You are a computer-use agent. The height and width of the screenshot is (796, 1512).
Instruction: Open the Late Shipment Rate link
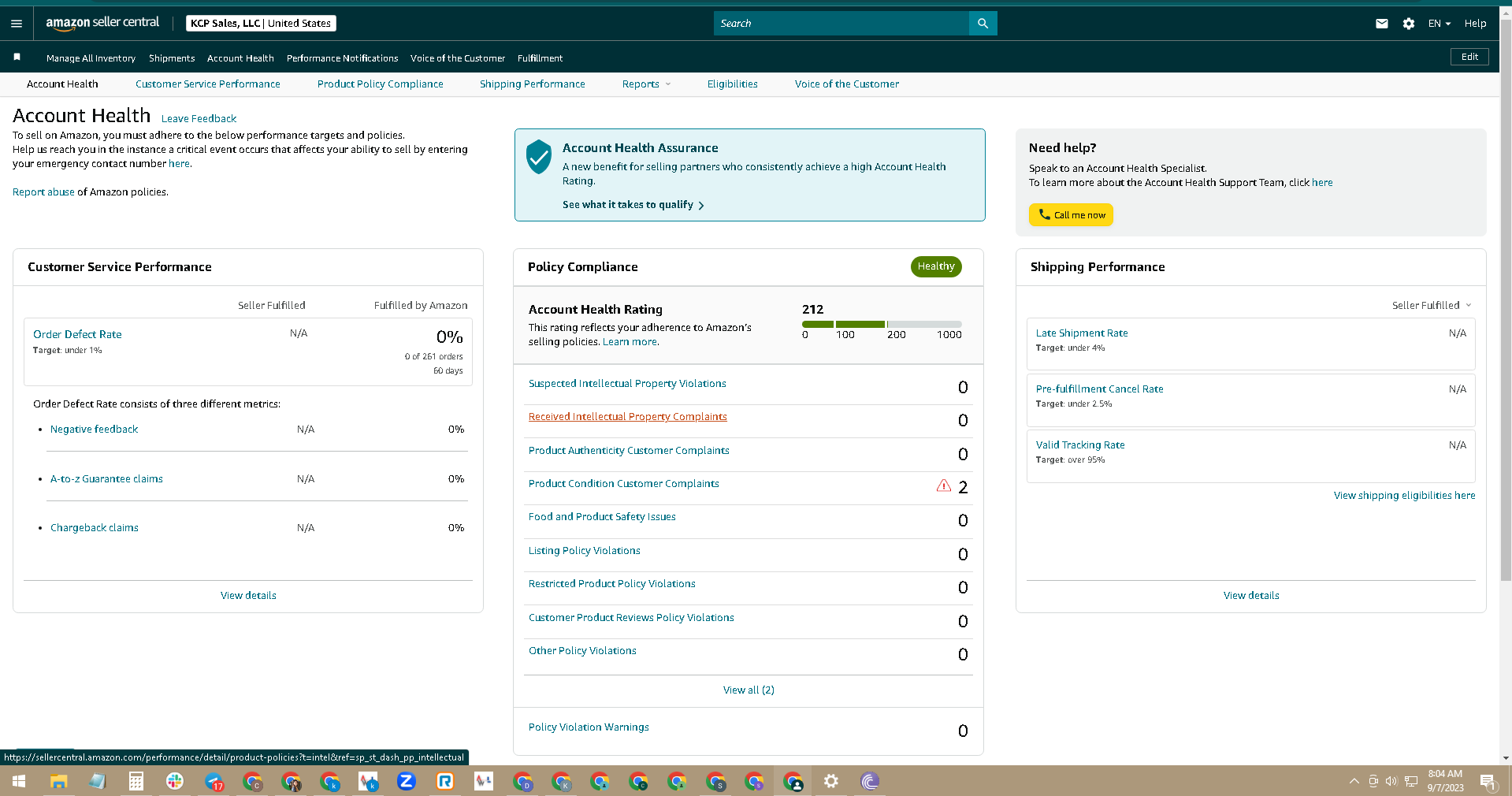(x=1082, y=333)
